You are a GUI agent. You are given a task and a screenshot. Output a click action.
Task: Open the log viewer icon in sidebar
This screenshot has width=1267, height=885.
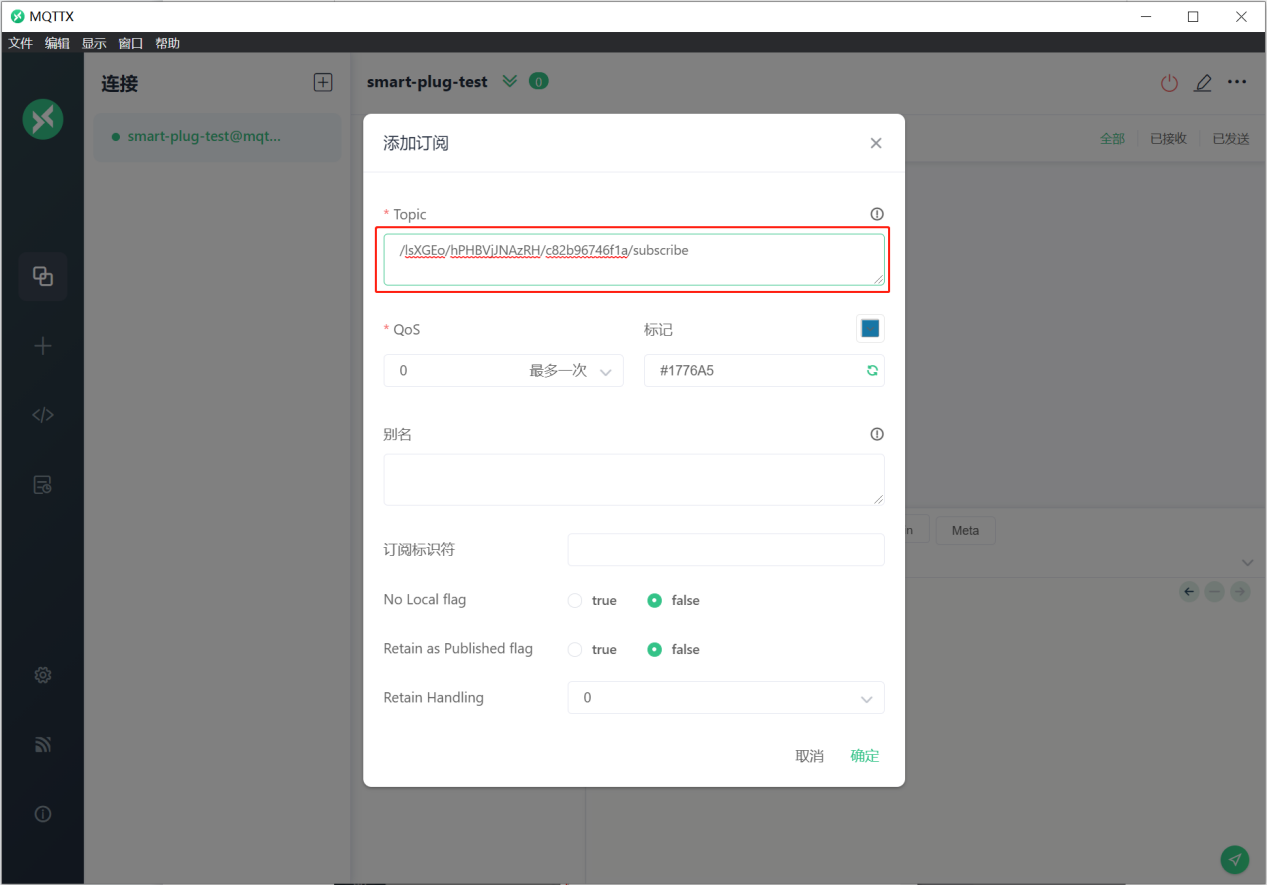[43, 485]
